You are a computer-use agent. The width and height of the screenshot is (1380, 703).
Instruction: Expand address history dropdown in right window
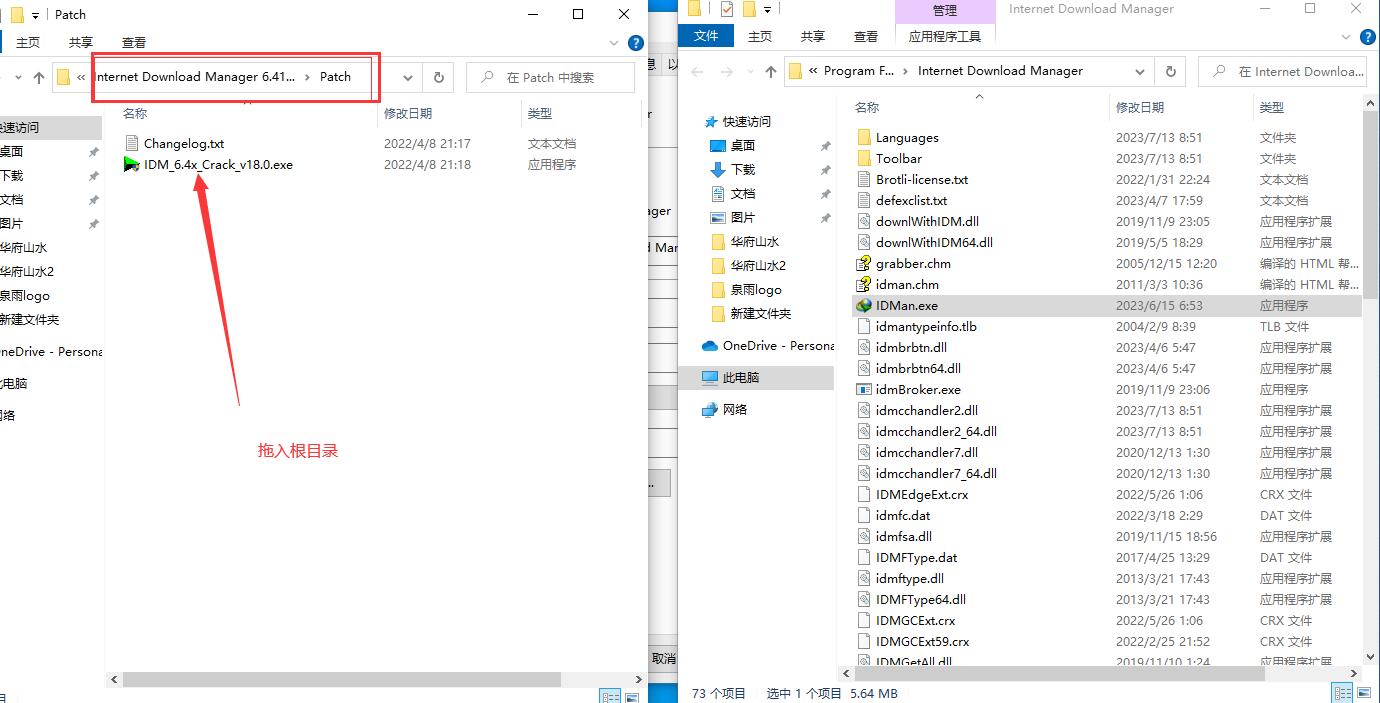pos(1140,72)
